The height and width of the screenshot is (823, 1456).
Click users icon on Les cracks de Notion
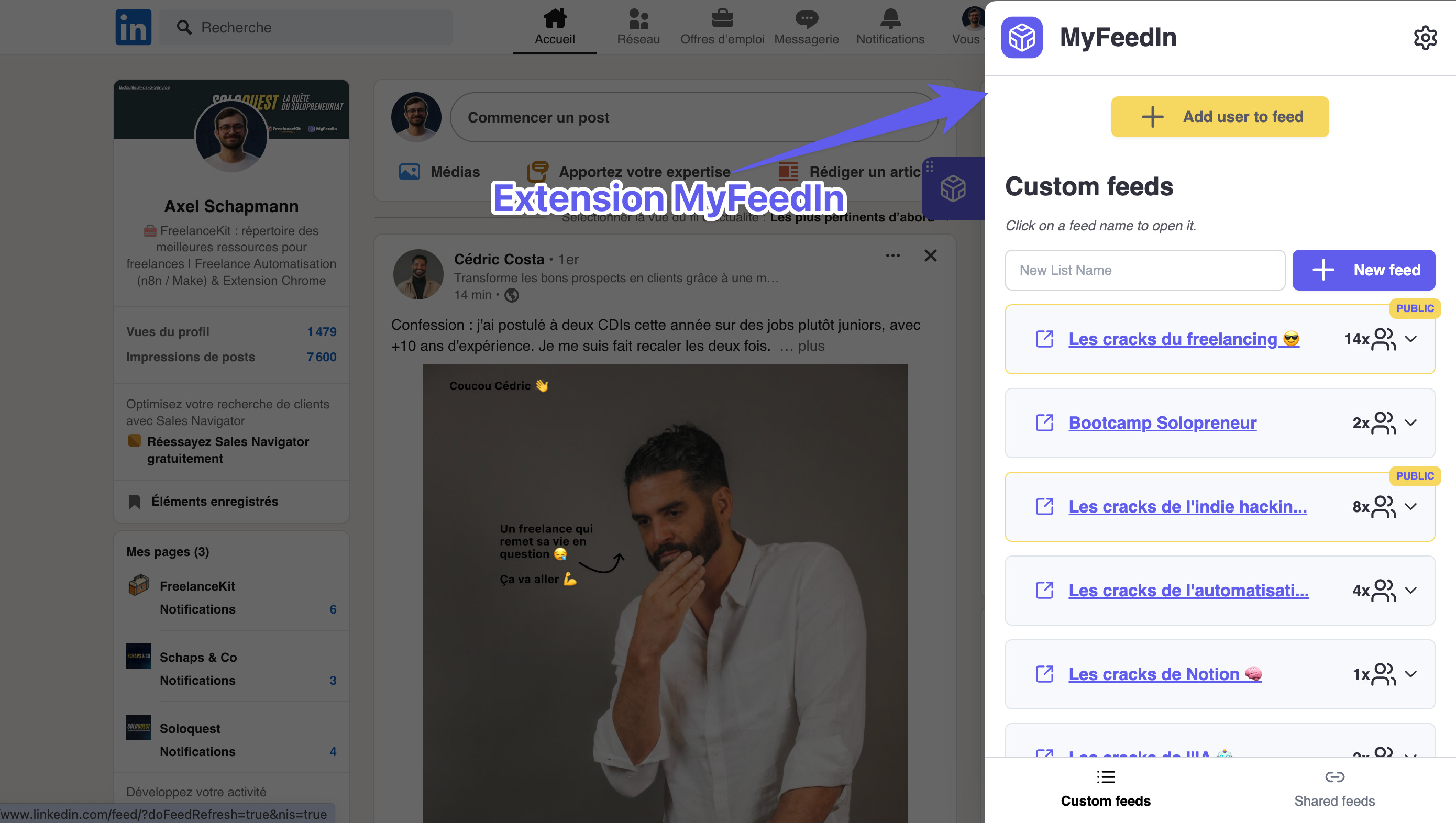(1384, 674)
